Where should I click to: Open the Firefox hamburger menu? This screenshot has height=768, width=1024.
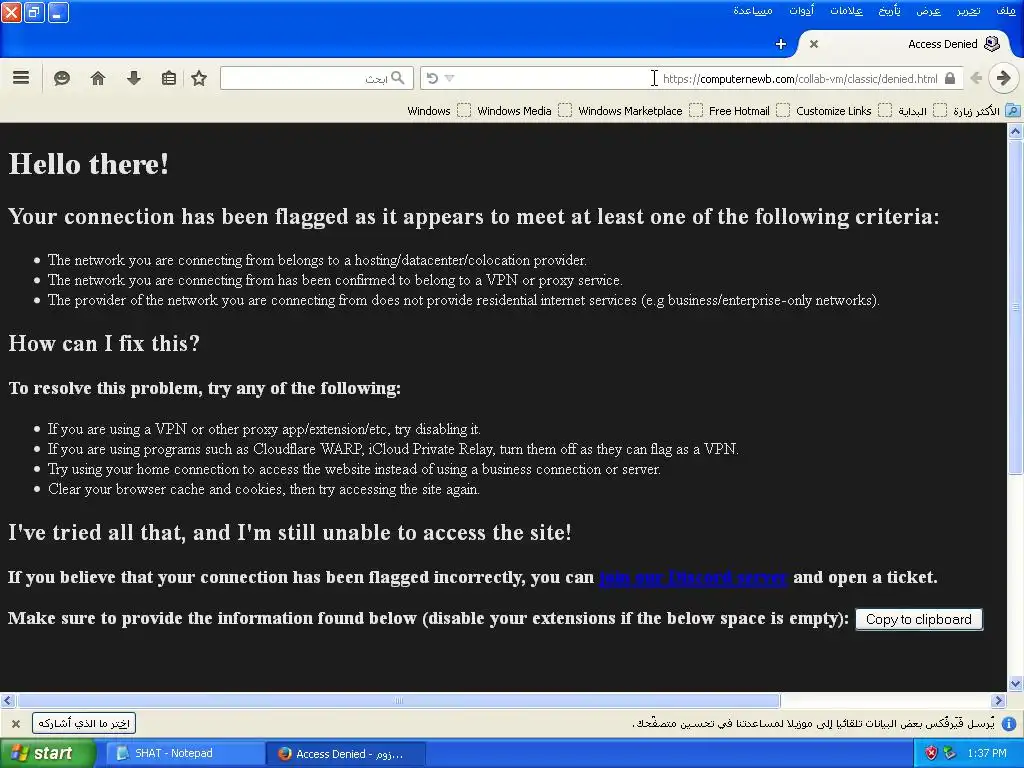[21, 78]
